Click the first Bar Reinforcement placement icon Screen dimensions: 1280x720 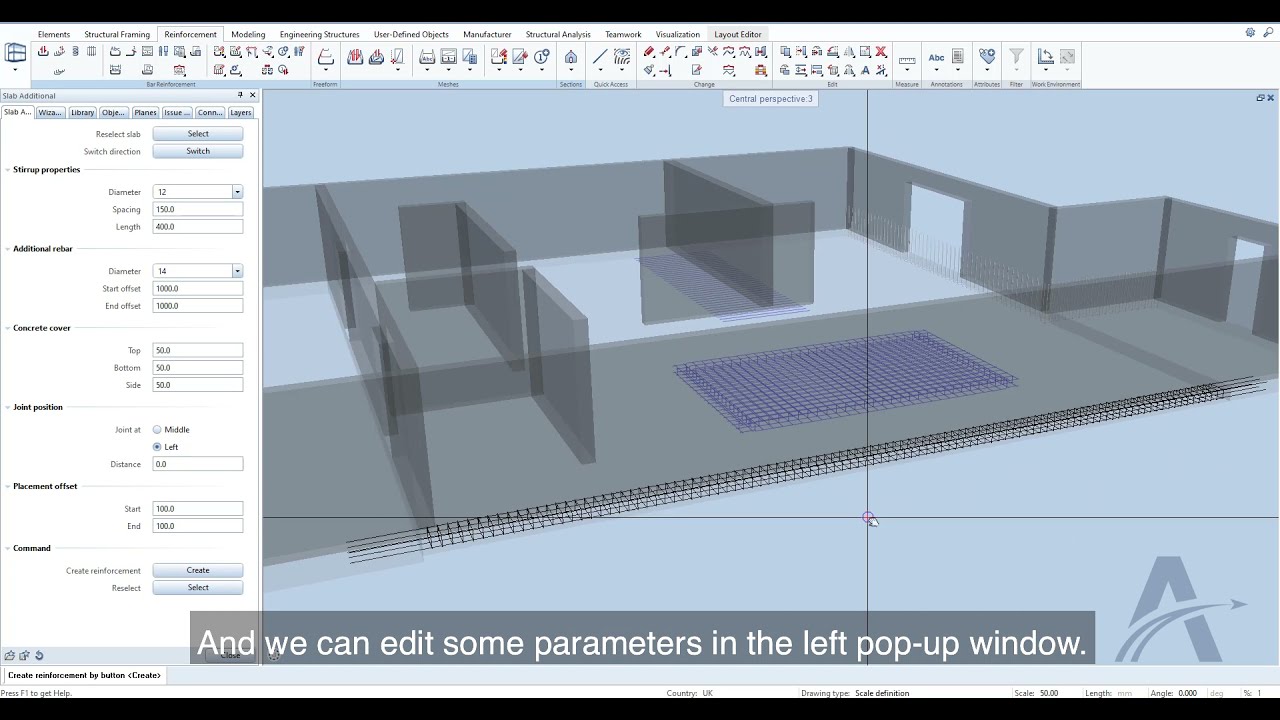(x=43, y=52)
